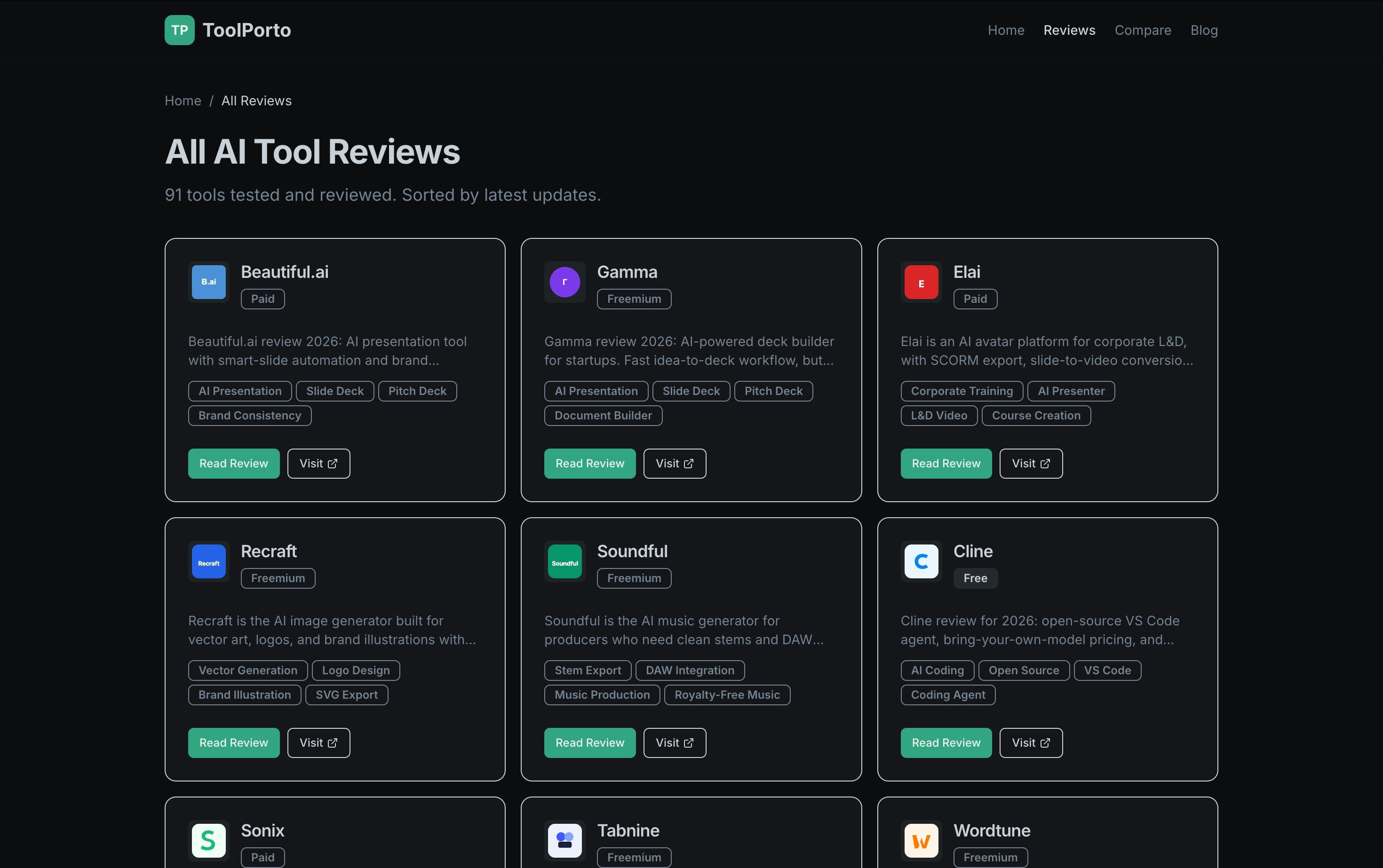Viewport: 1383px width, 868px height.
Task: Click Read Review for Beautiful.ai
Action: pyautogui.click(x=234, y=463)
